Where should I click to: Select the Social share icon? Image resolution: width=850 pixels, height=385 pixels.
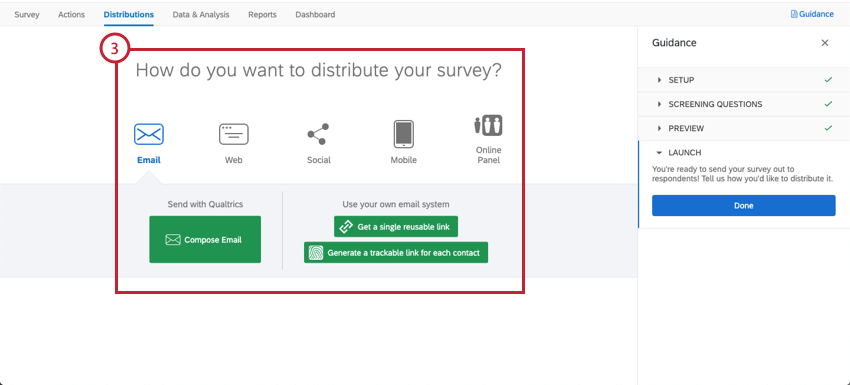(x=318, y=134)
